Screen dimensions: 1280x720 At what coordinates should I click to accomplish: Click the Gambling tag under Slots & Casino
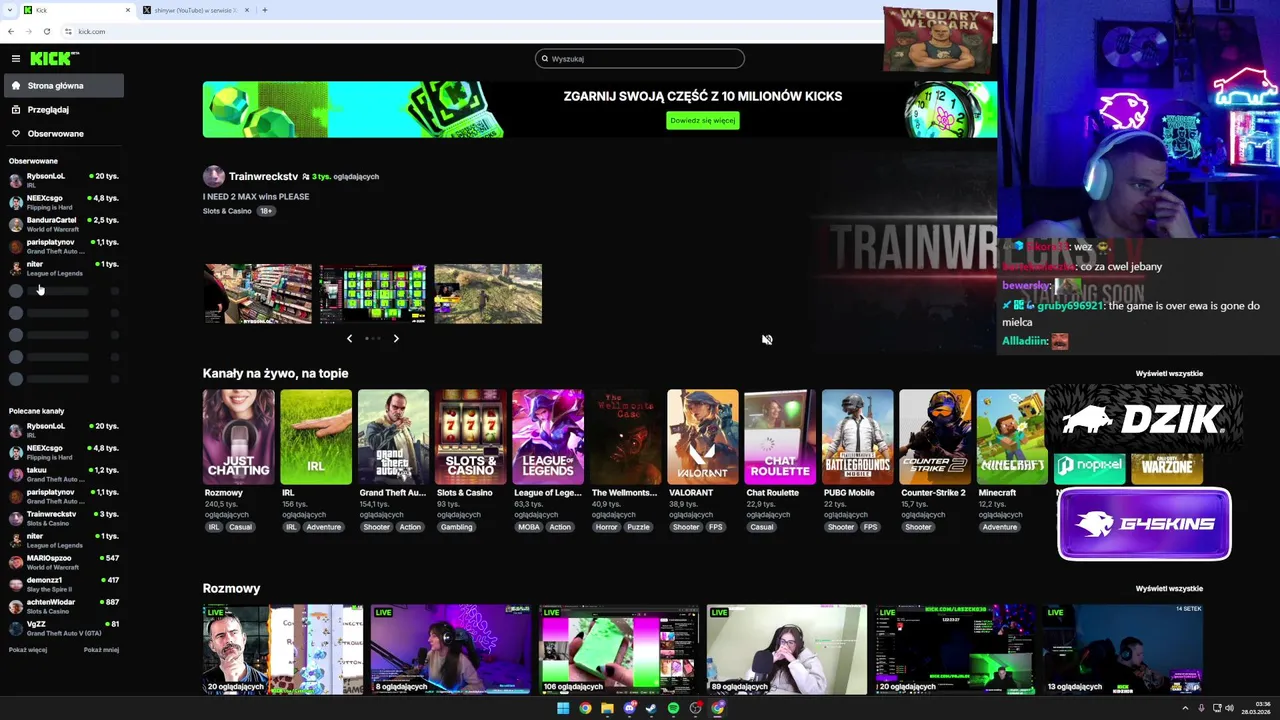pos(456,527)
